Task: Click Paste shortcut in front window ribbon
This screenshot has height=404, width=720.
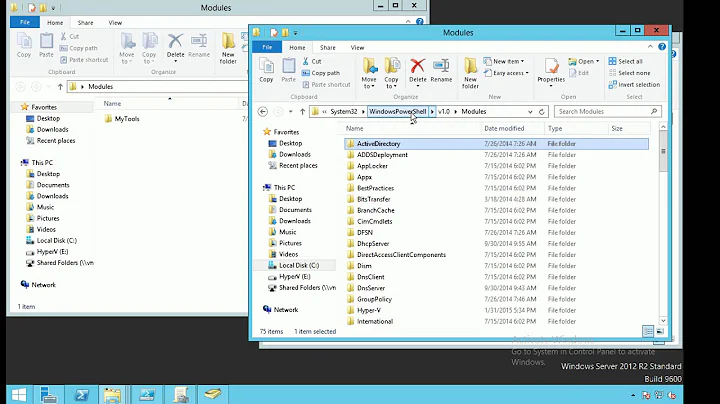Action: pos(326,84)
